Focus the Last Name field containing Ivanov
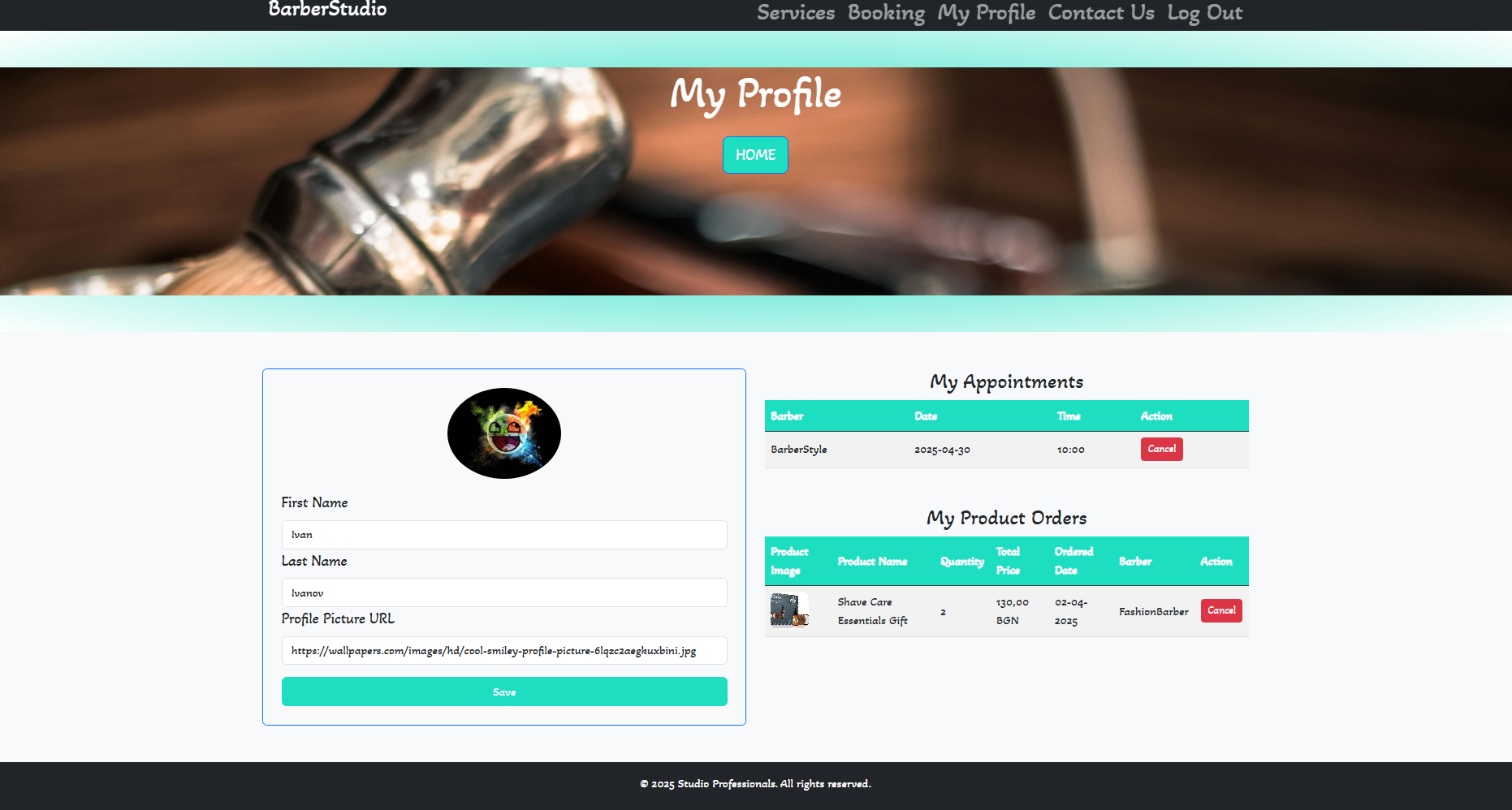The height and width of the screenshot is (810, 1512). [x=504, y=592]
